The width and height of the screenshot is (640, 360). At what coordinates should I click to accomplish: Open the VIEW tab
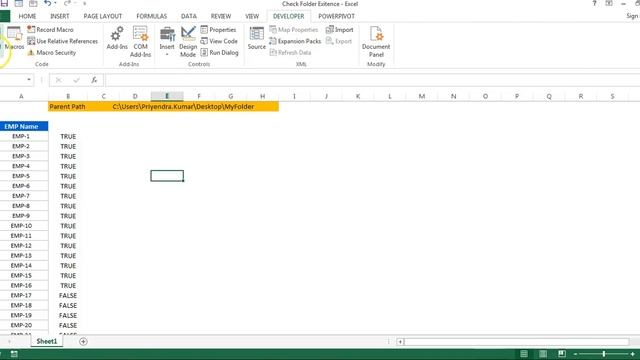click(252, 16)
